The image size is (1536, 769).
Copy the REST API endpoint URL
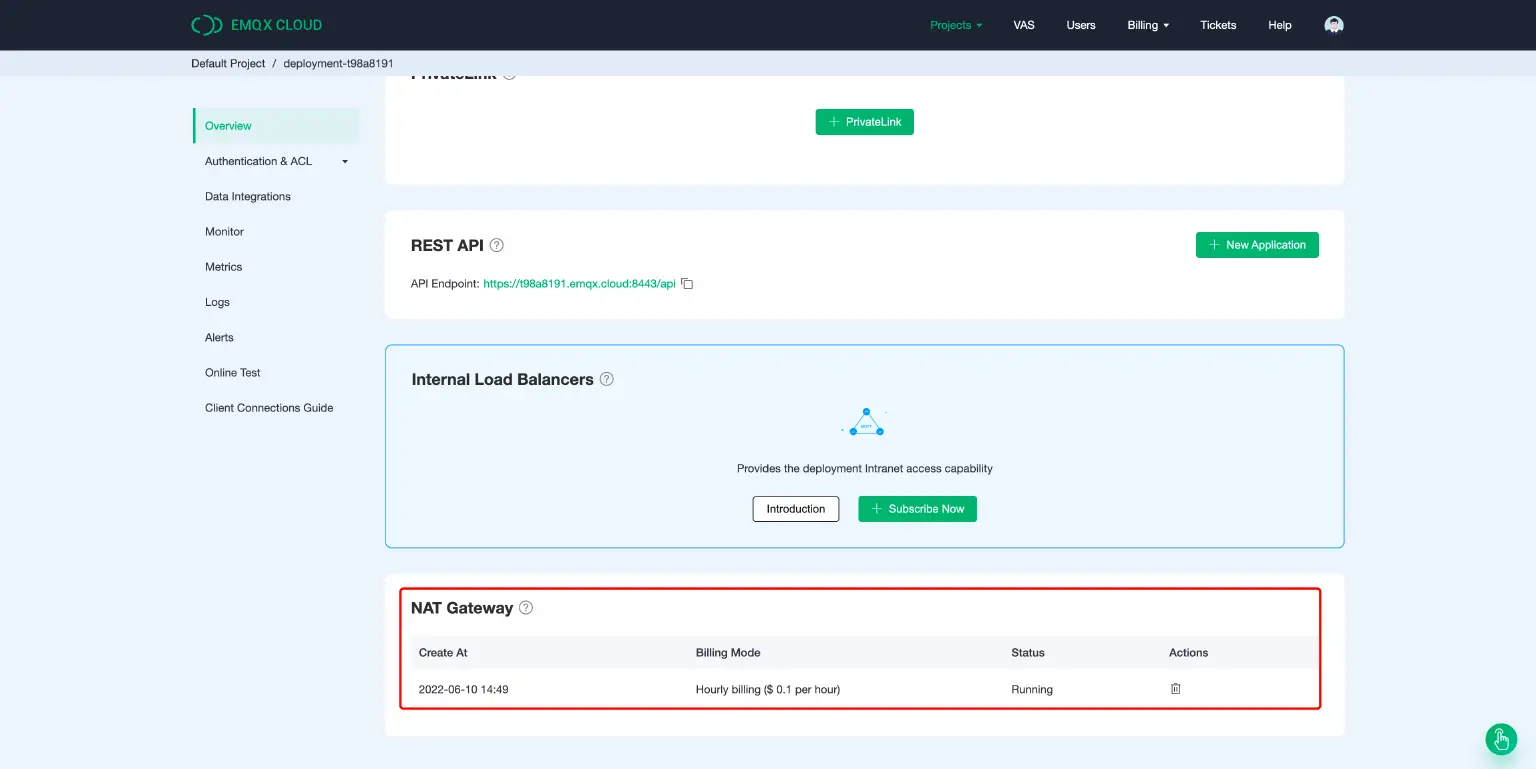coord(687,284)
